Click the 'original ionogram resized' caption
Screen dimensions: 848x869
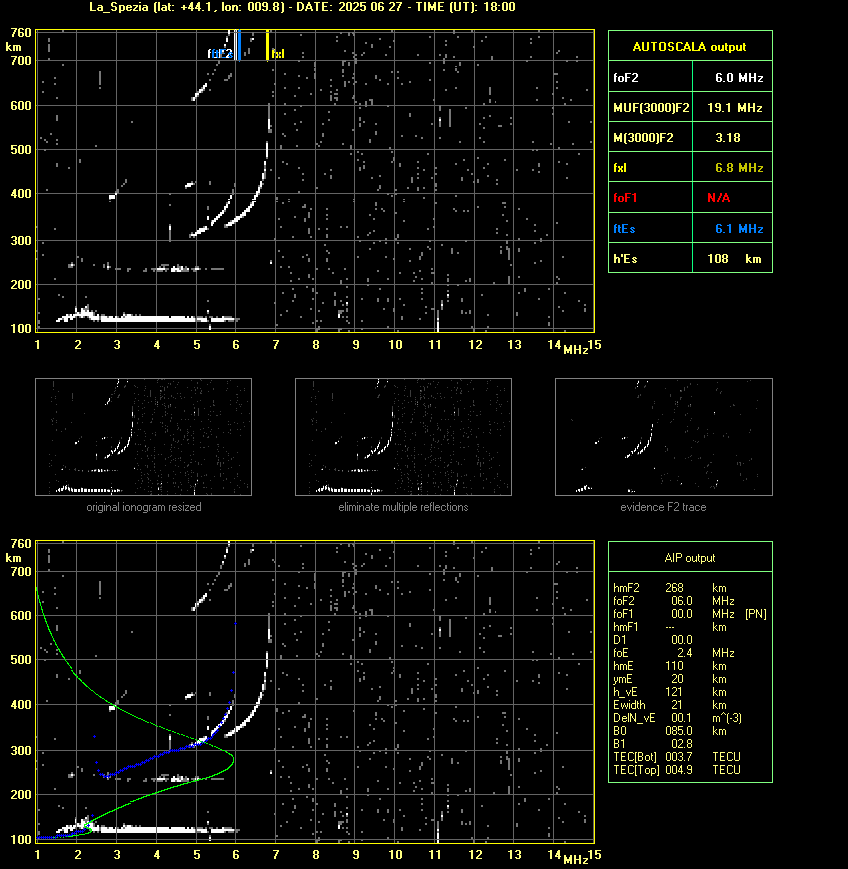click(144, 507)
